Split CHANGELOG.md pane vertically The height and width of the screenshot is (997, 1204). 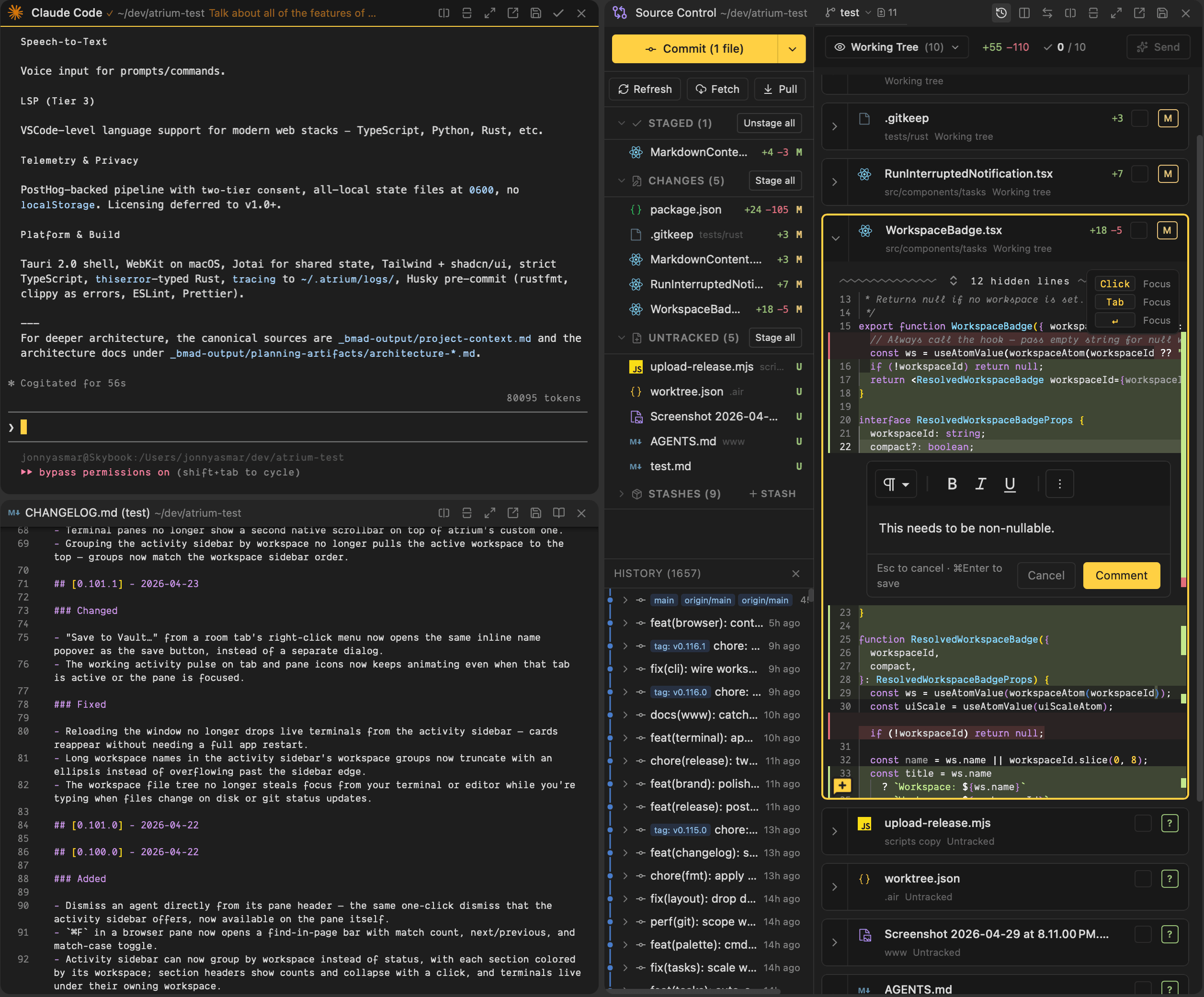coord(444,512)
